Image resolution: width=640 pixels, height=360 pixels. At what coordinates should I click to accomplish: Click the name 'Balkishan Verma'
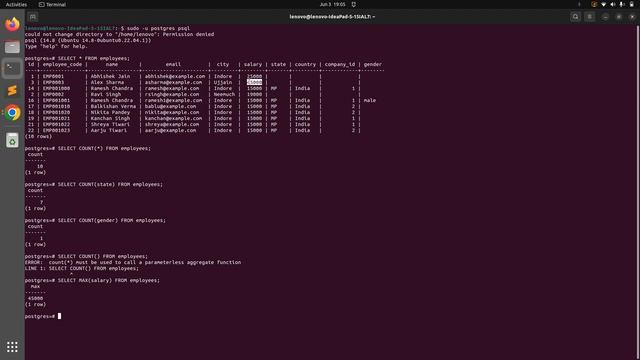(x=113, y=106)
